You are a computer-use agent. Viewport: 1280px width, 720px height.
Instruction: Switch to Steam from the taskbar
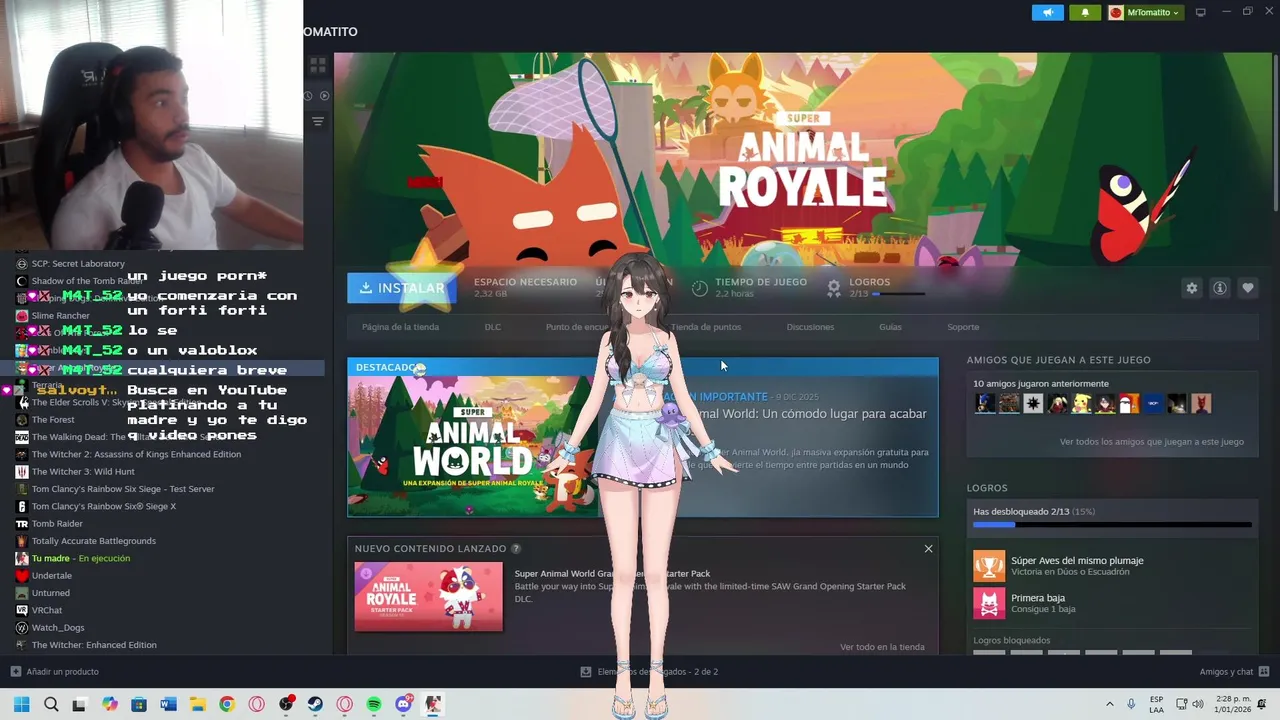point(315,704)
